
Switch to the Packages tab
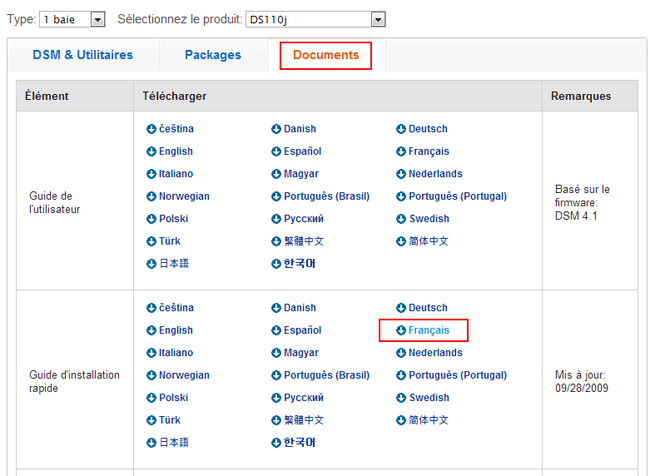[212, 56]
